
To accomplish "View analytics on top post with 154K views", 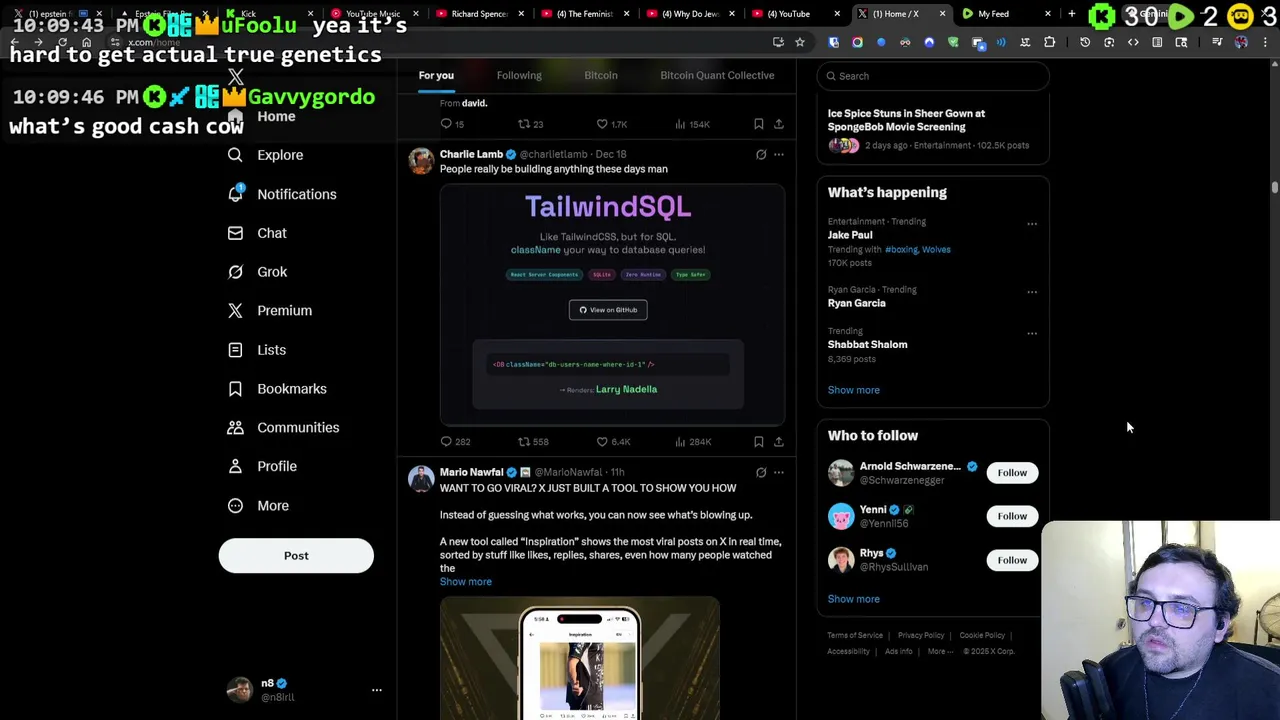I will click(x=692, y=124).
